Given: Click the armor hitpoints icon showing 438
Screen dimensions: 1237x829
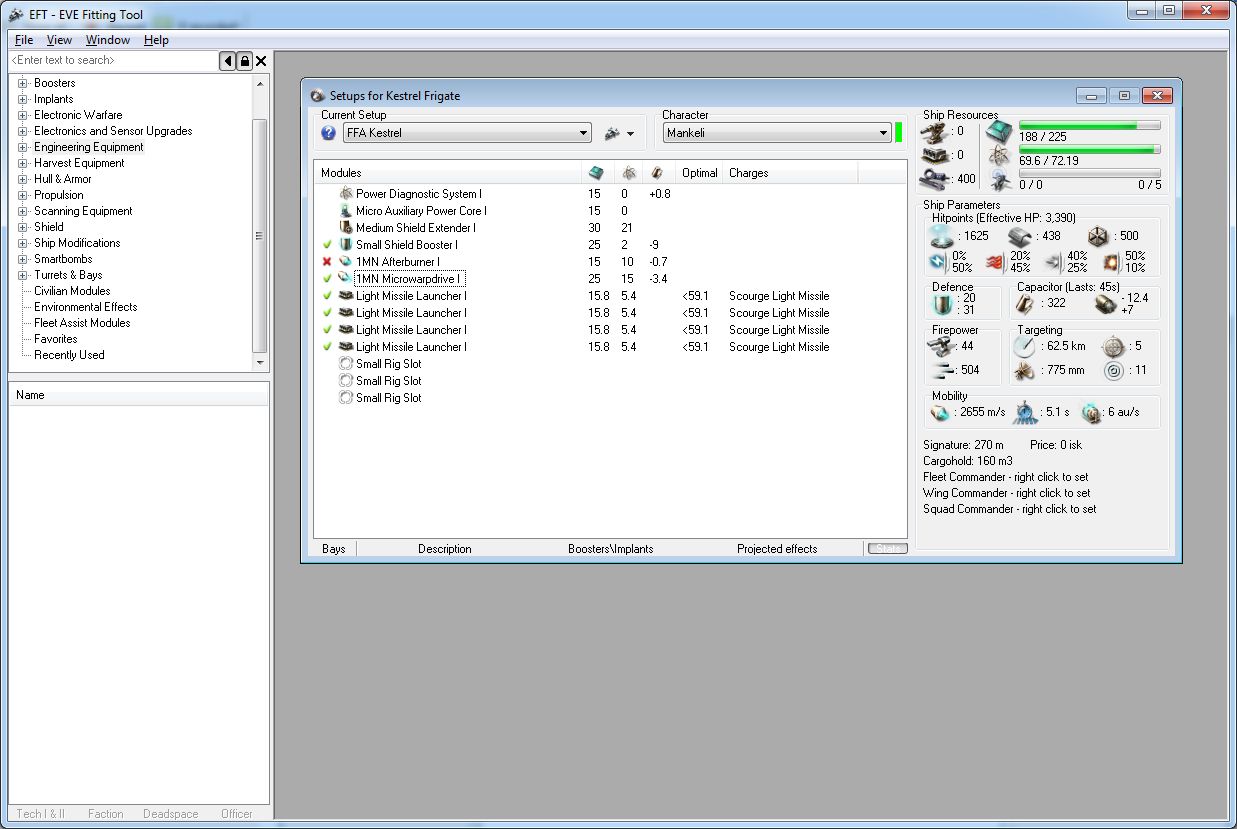Looking at the screenshot, I should [1021, 236].
